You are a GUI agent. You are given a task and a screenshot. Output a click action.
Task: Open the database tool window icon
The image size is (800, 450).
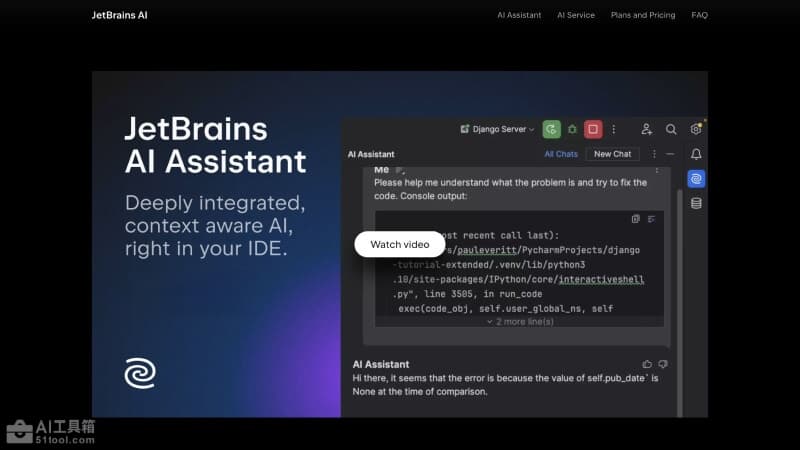point(696,203)
